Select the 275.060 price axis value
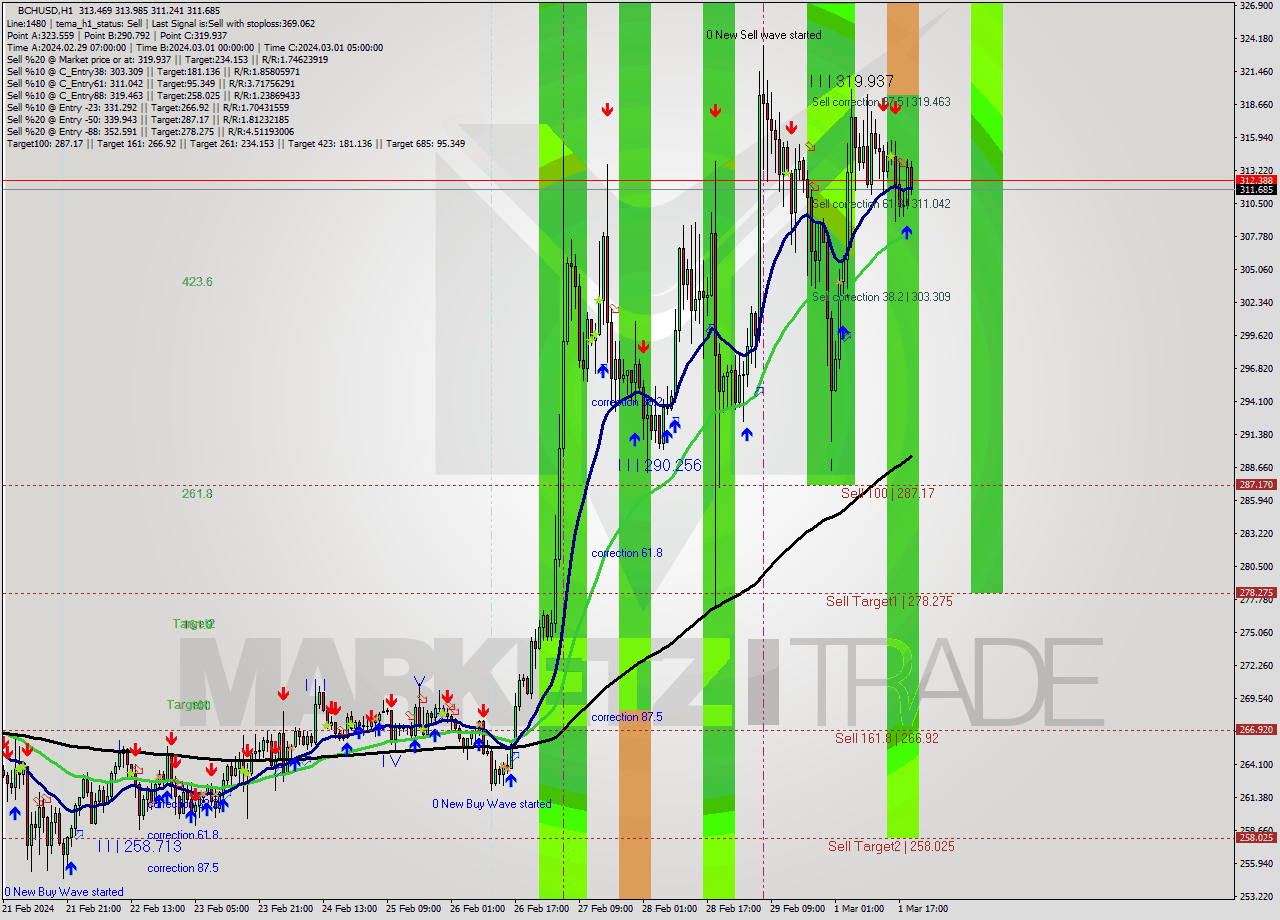The width and height of the screenshot is (1280, 920). pyautogui.click(x=1256, y=633)
